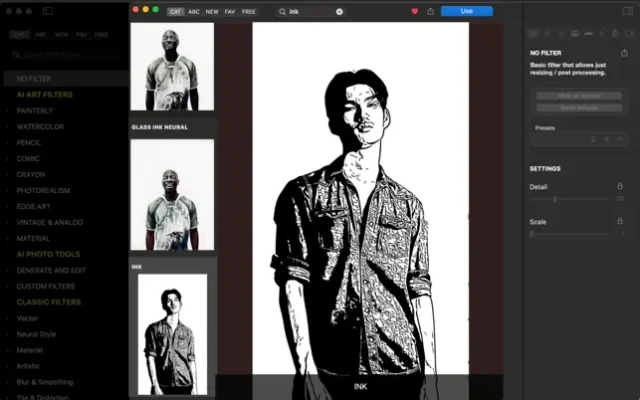This screenshot has width=640, height=400.
Task: Expand the WATERCOLOR filter category
Action: pyautogui.click(x=40, y=127)
